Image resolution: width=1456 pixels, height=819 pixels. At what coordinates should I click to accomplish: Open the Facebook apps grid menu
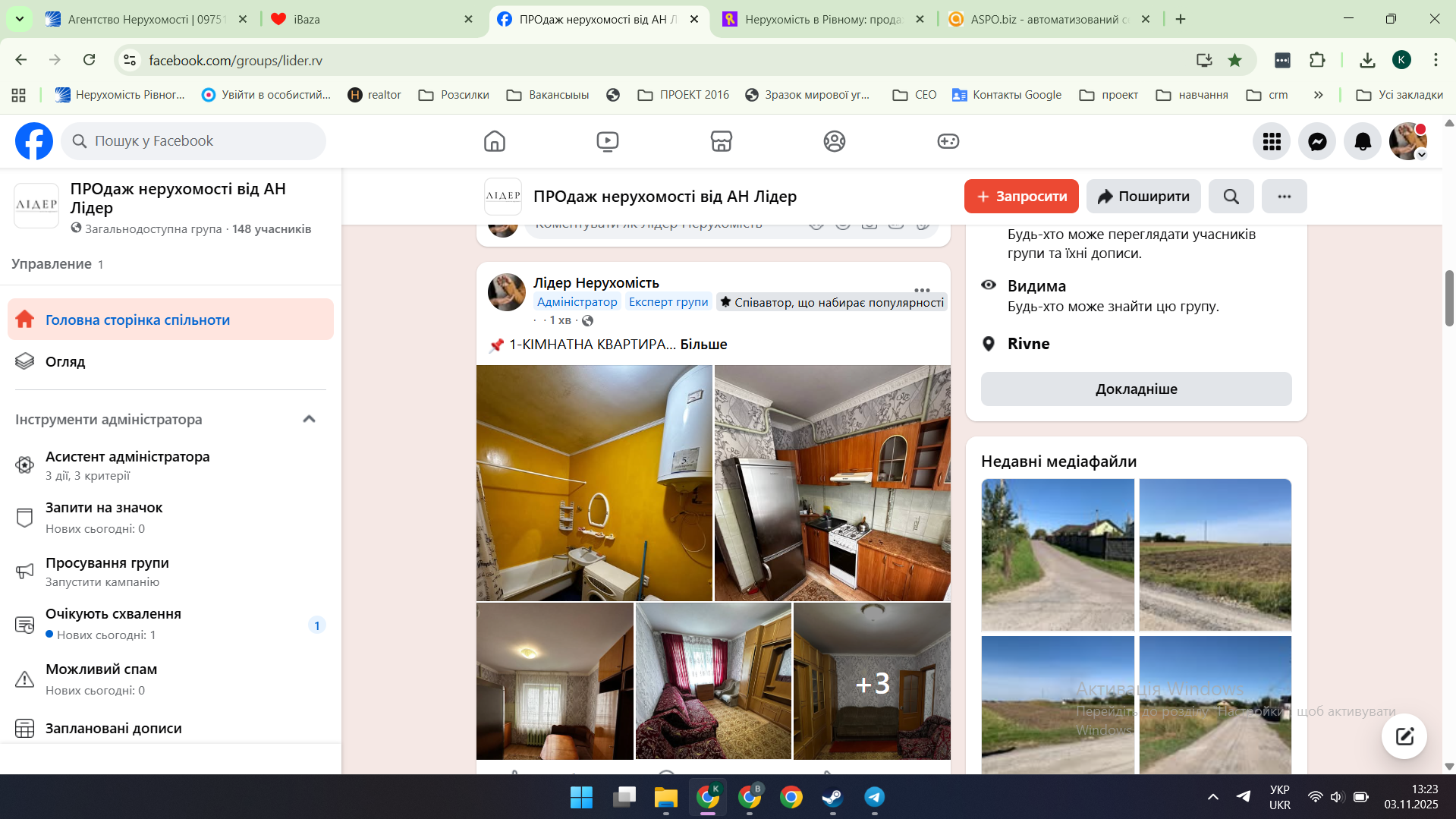click(x=1272, y=141)
